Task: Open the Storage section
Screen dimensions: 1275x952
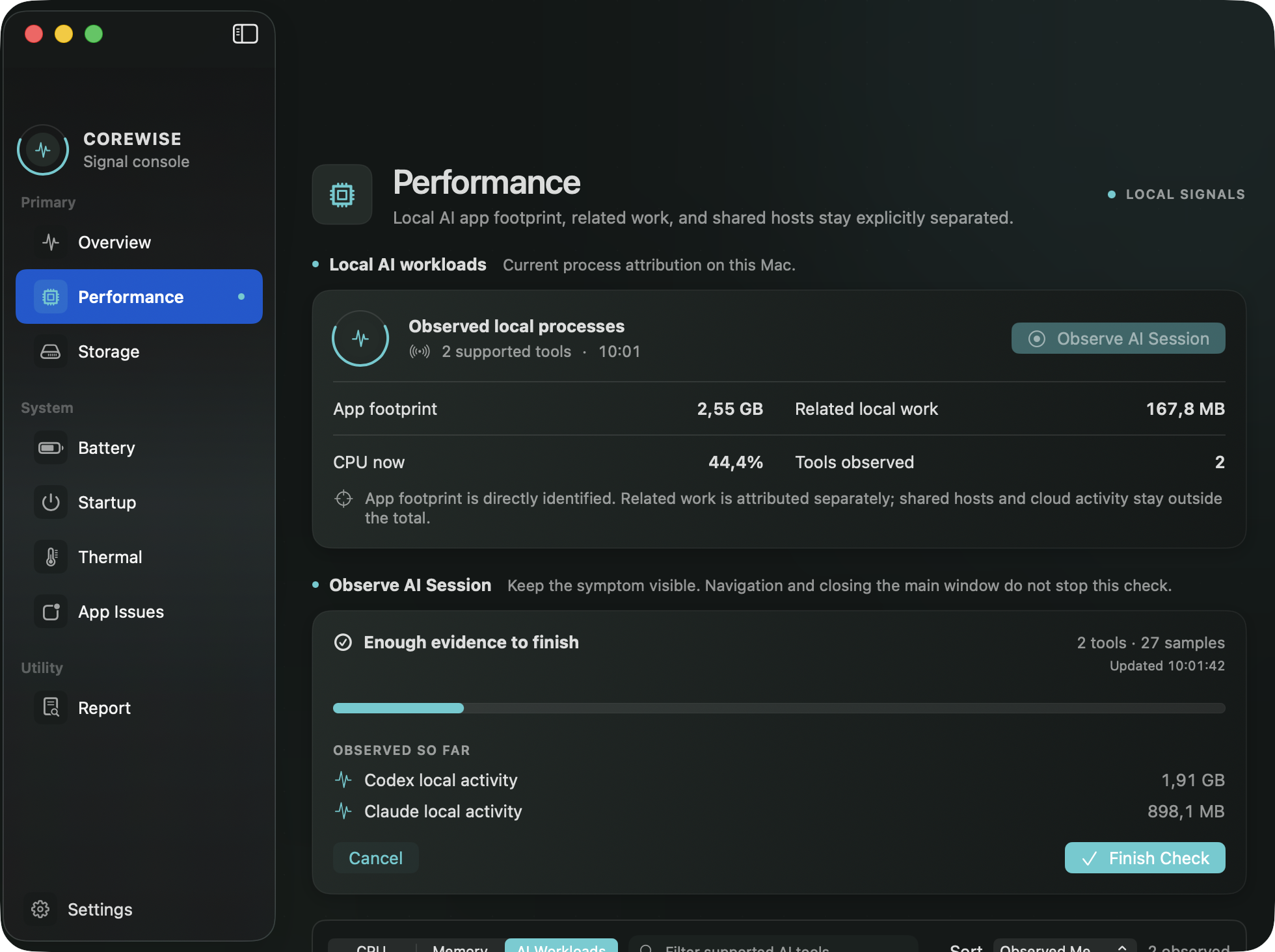Action: 139,352
